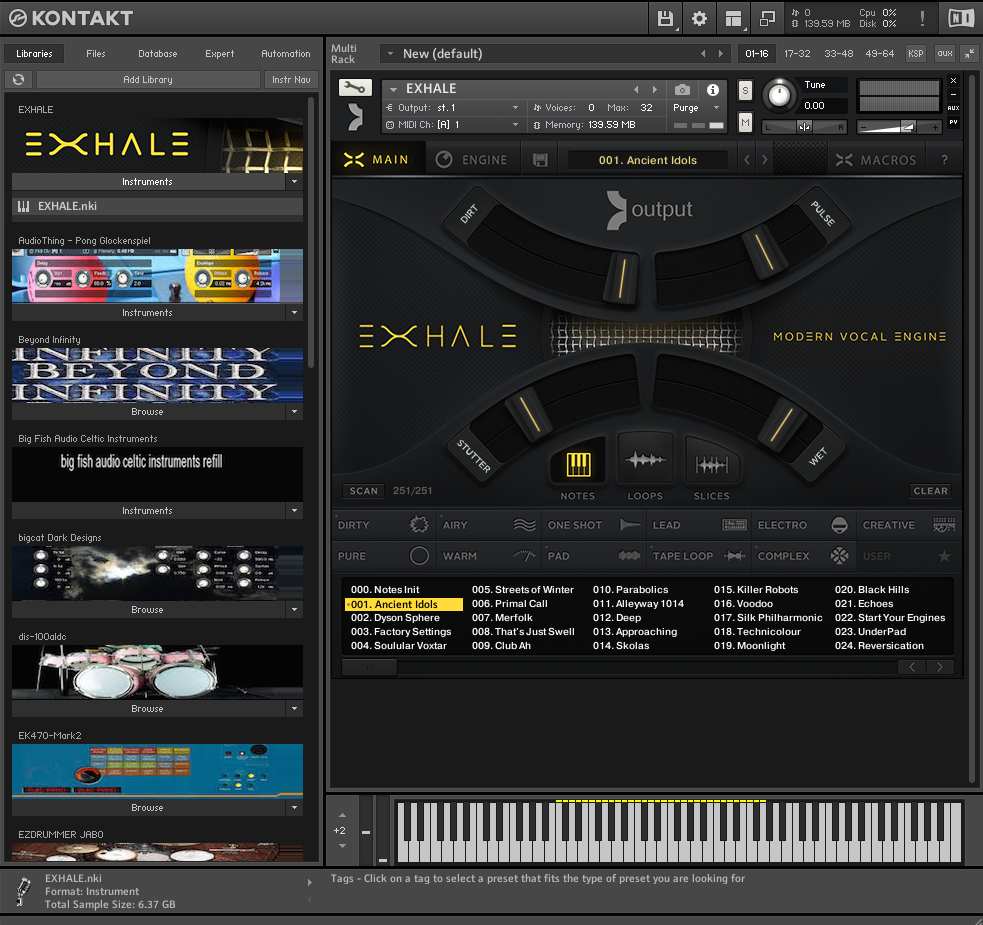Viewport: 983px width, 925px height.
Task: Click the camera snapshot icon
Action: click(682, 90)
